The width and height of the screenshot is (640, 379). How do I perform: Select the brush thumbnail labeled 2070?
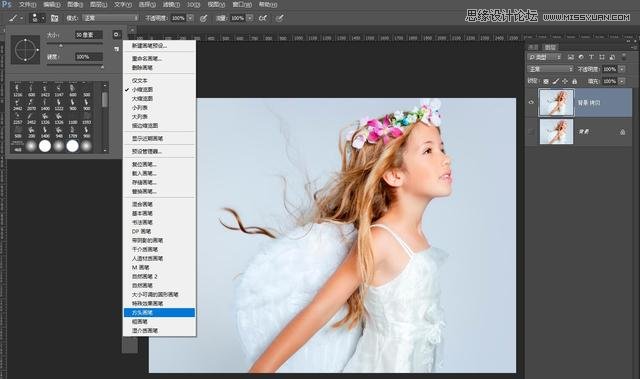tap(31, 104)
